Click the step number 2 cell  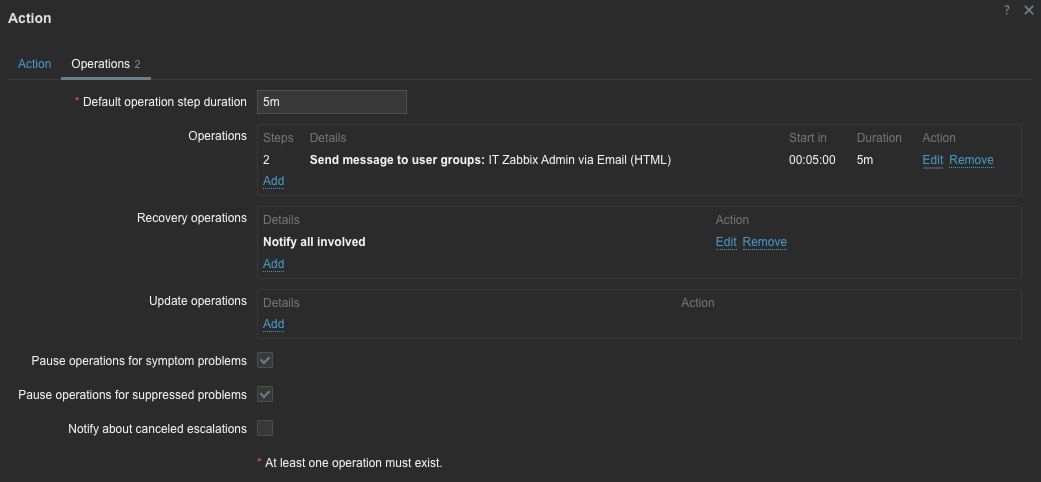pos(266,160)
